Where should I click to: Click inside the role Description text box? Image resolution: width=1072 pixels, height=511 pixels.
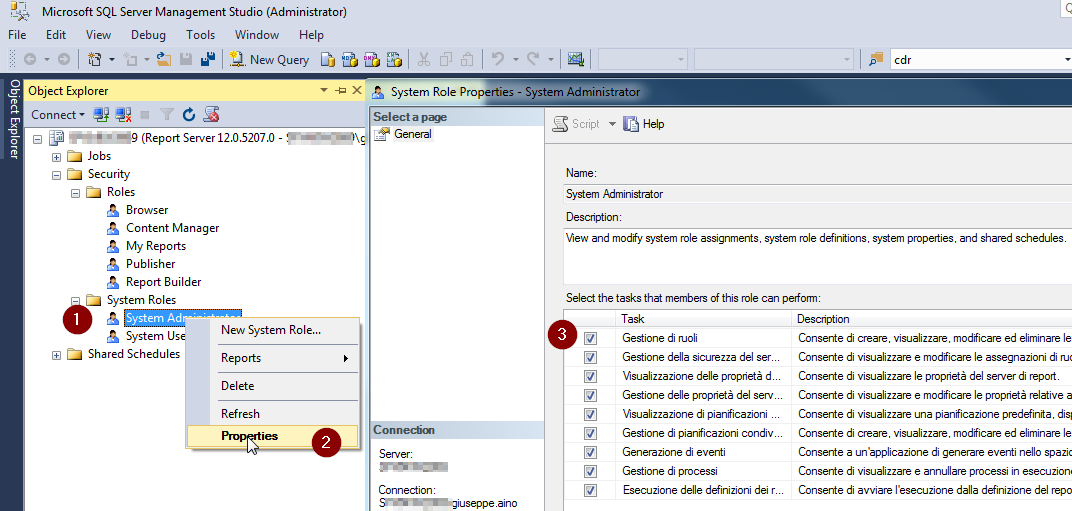tap(817, 257)
